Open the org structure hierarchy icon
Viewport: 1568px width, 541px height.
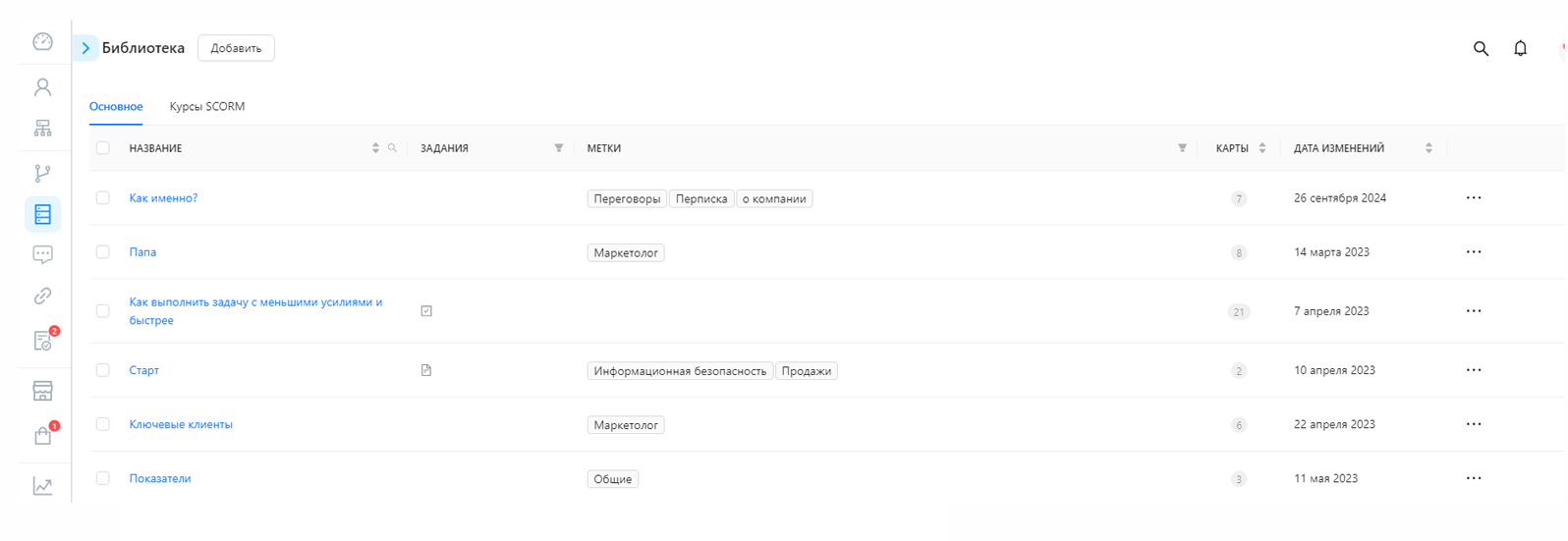[x=42, y=129]
